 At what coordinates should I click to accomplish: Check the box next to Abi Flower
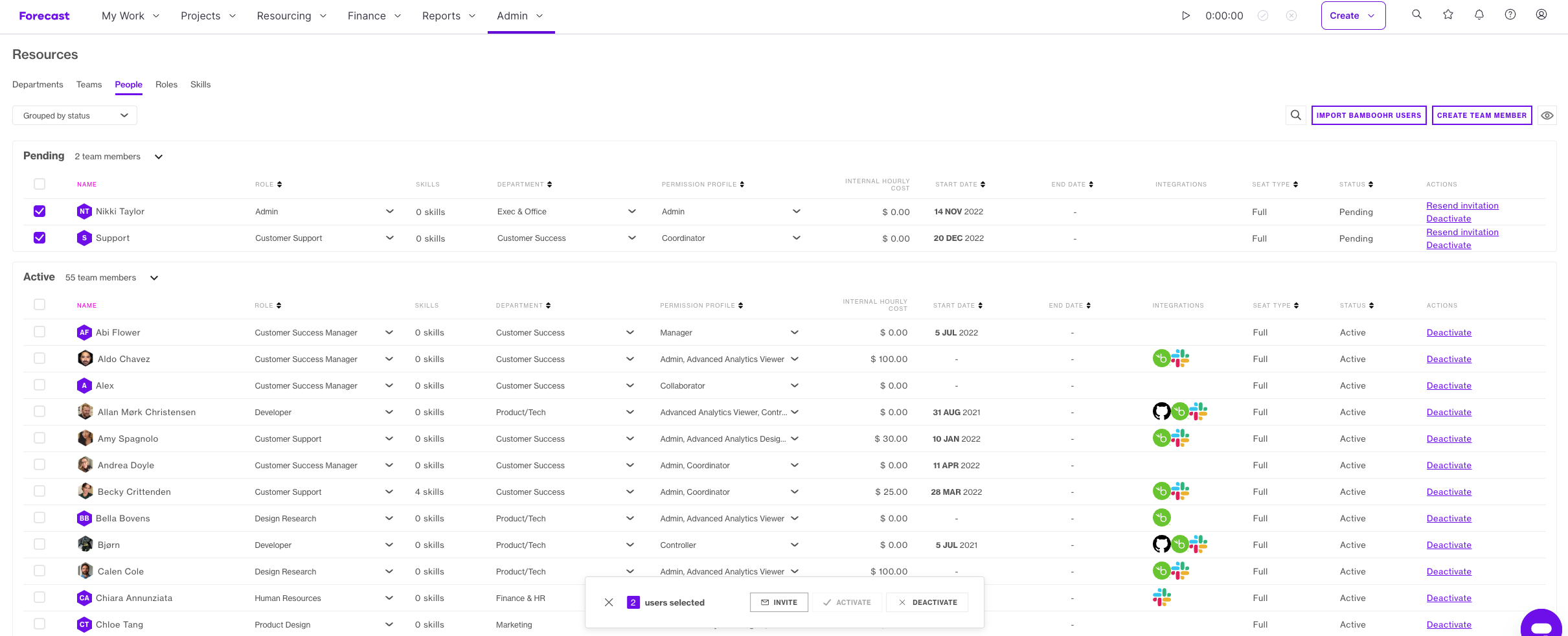click(40, 332)
